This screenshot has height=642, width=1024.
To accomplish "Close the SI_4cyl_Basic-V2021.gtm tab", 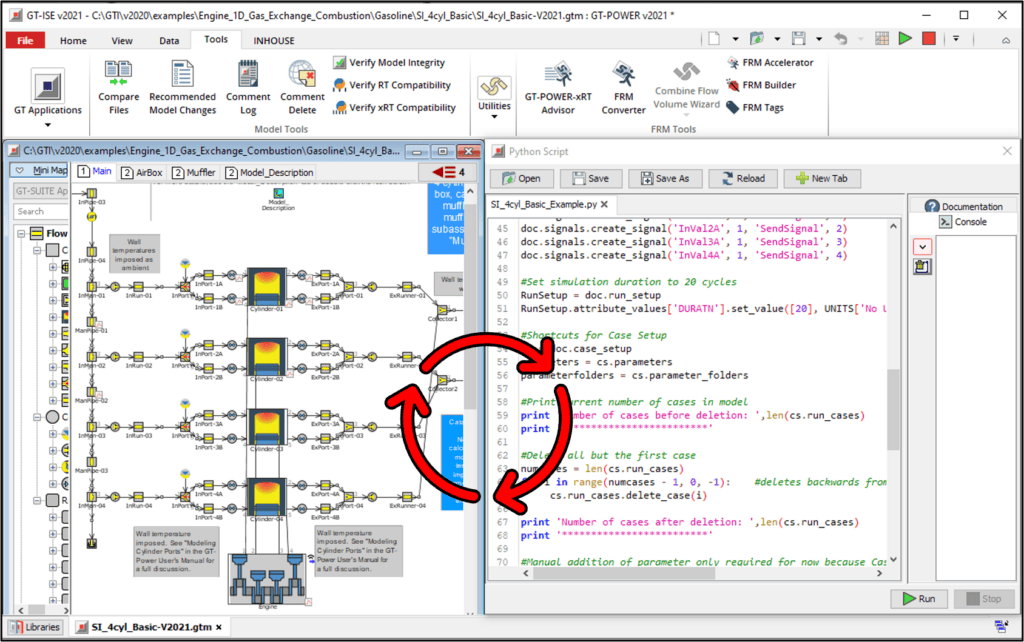I will [x=219, y=627].
